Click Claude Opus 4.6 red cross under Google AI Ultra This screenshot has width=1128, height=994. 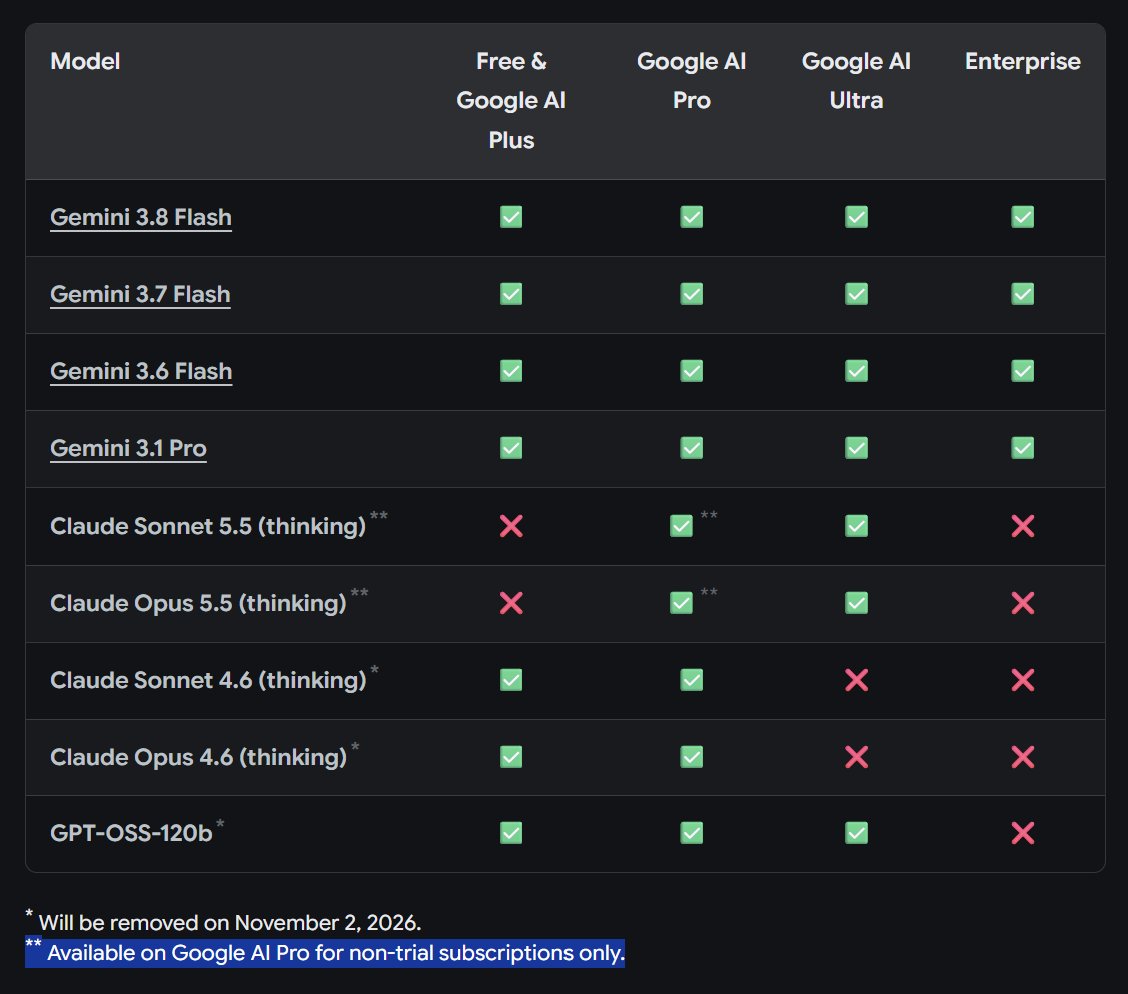click(x=856, y=757)
